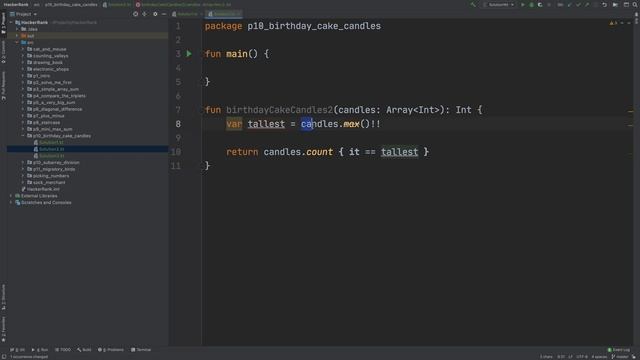This screenshot has width=640, height=360.
Task: Select p8_staircase package in tree
Action: coord(46,122)
